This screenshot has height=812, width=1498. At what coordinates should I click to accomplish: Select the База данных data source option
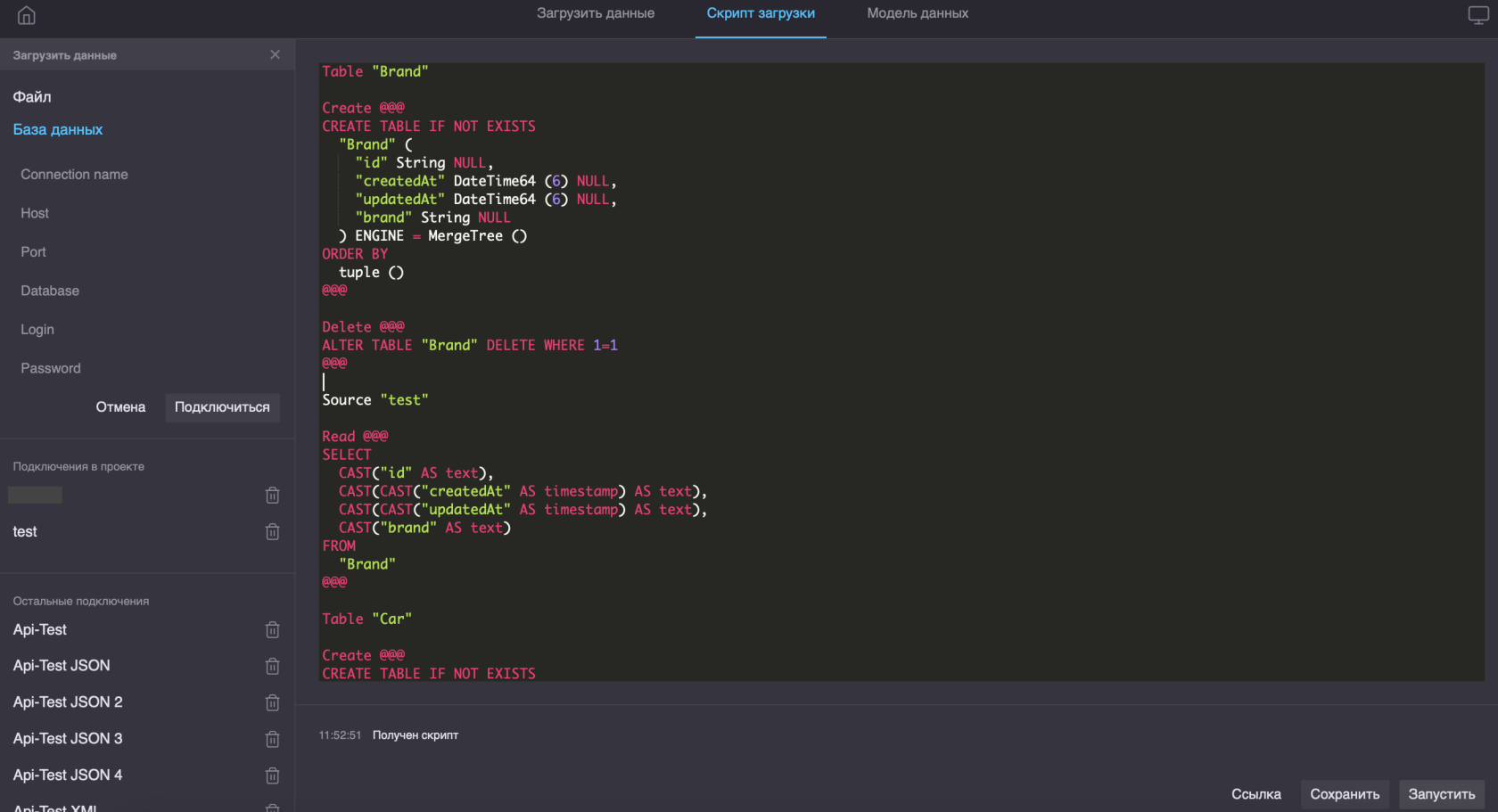[58, 129]
